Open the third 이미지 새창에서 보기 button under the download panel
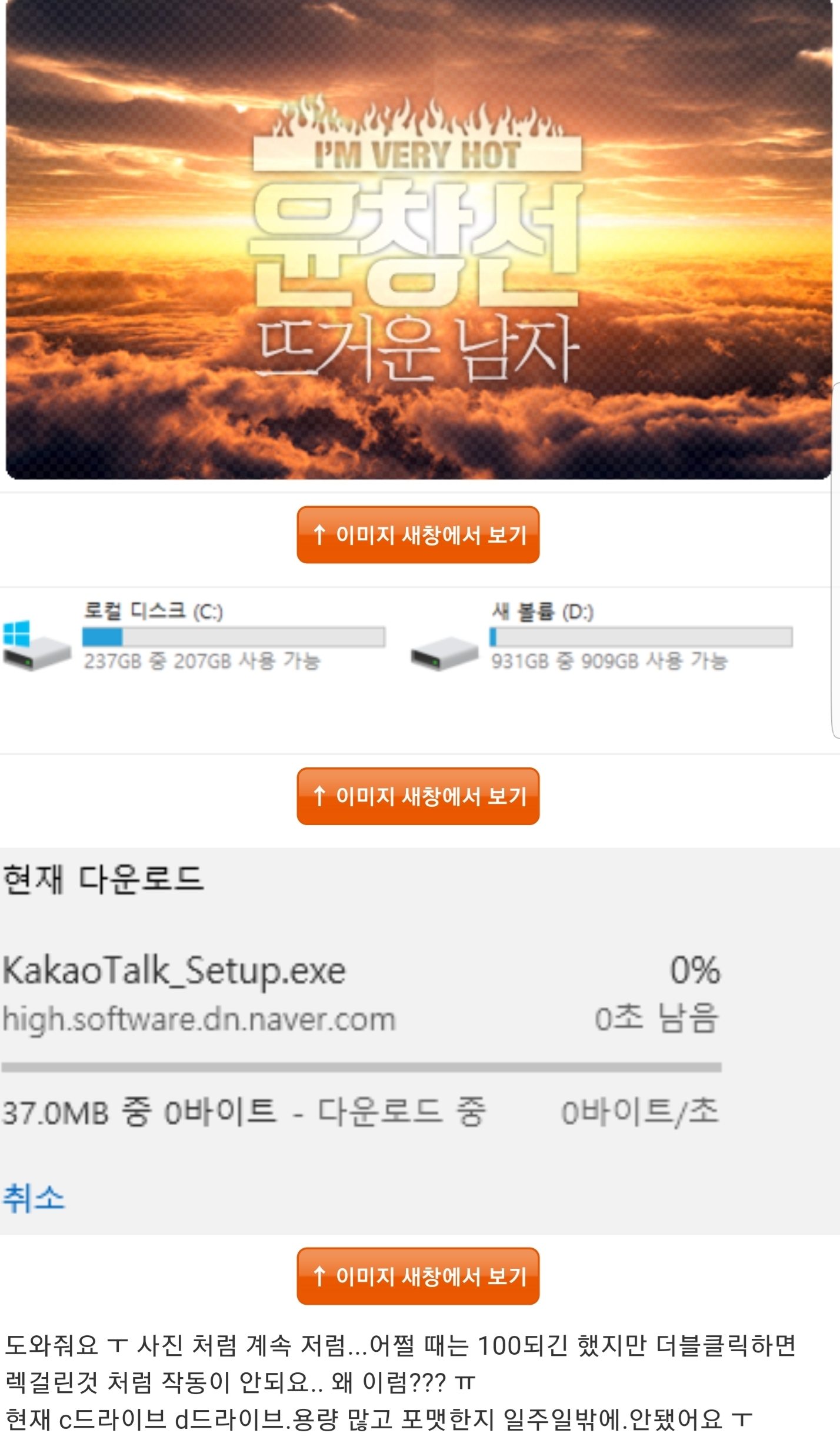The height and width of the screenshot is (1443, 840). coord(418,1276)
